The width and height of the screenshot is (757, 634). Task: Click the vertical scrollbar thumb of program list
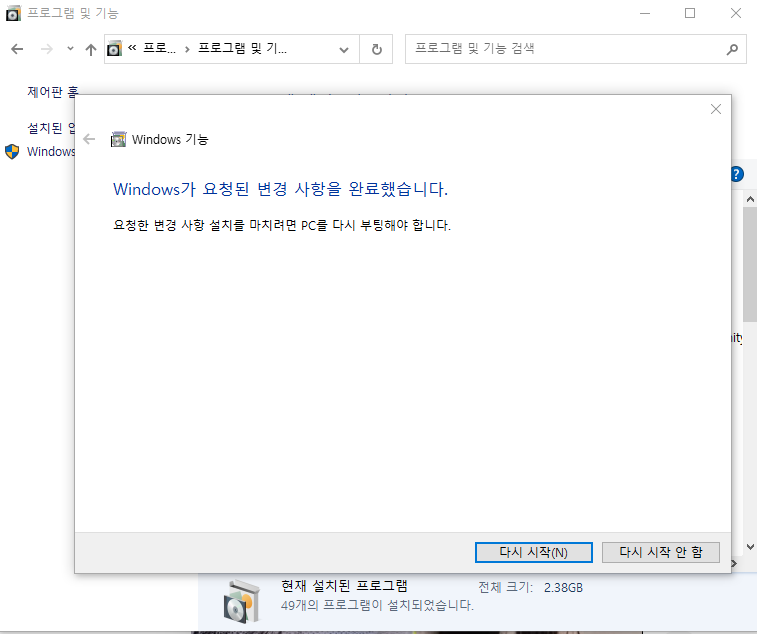[x=750, y=265]
